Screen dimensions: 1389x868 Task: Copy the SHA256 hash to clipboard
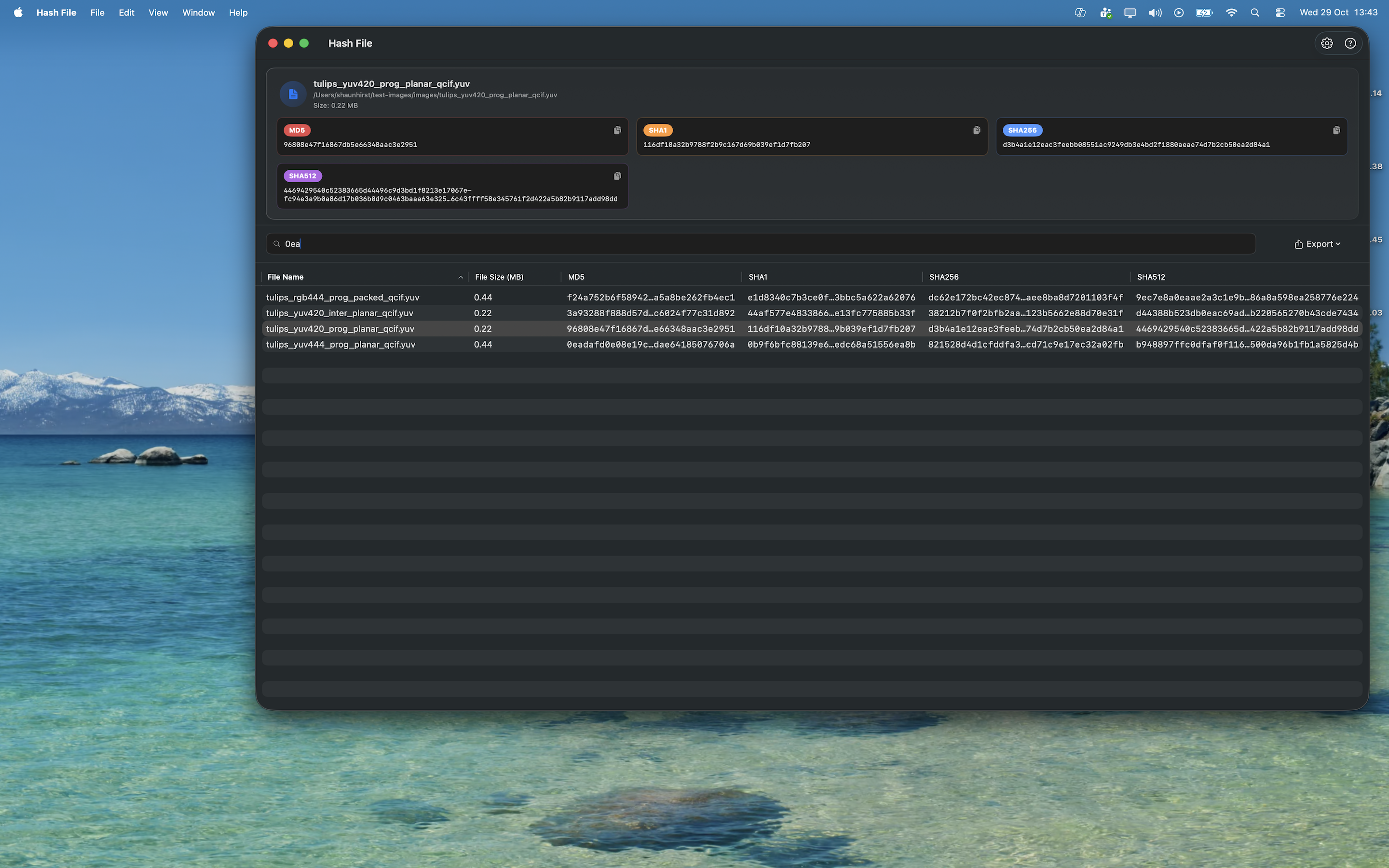1336,130
